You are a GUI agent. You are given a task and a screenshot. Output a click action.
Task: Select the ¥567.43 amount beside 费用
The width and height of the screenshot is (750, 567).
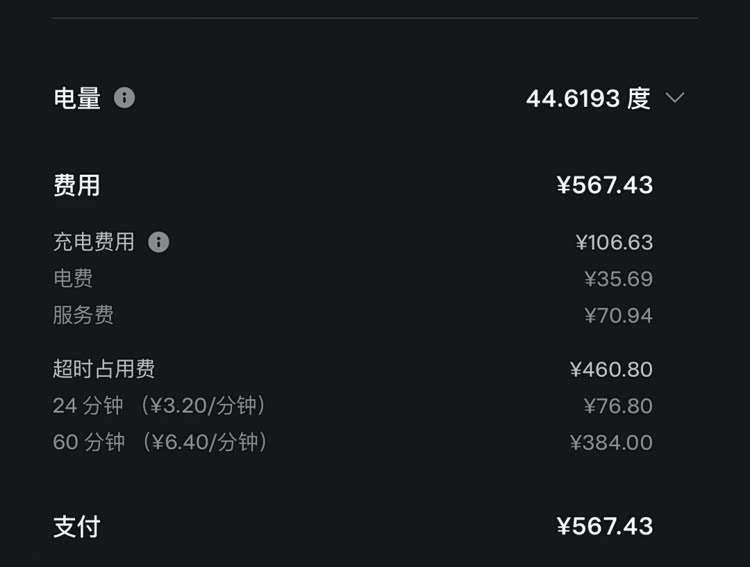tap(604, 185)
